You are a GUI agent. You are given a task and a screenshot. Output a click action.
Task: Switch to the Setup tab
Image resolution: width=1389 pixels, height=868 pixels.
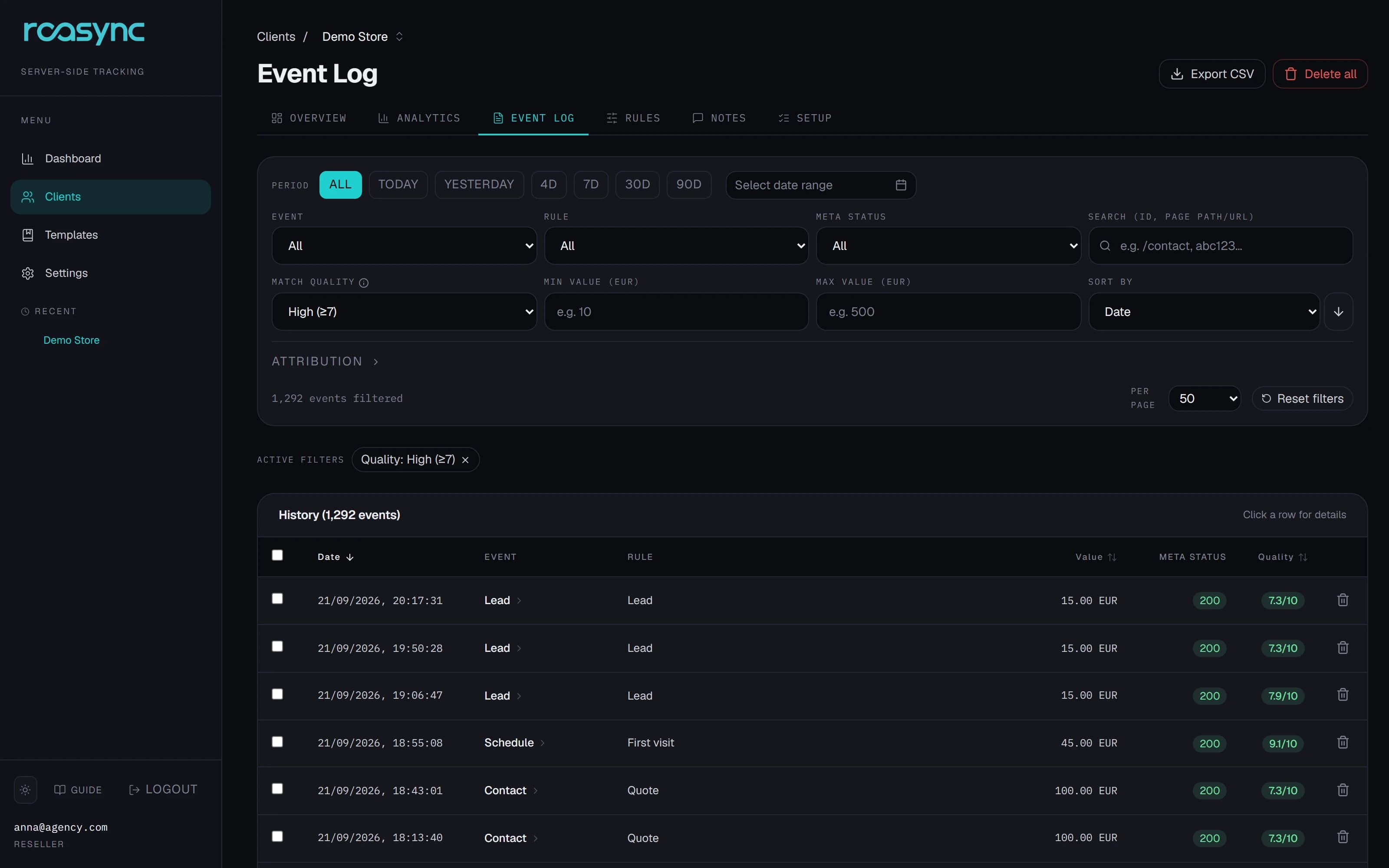[805, 118]
